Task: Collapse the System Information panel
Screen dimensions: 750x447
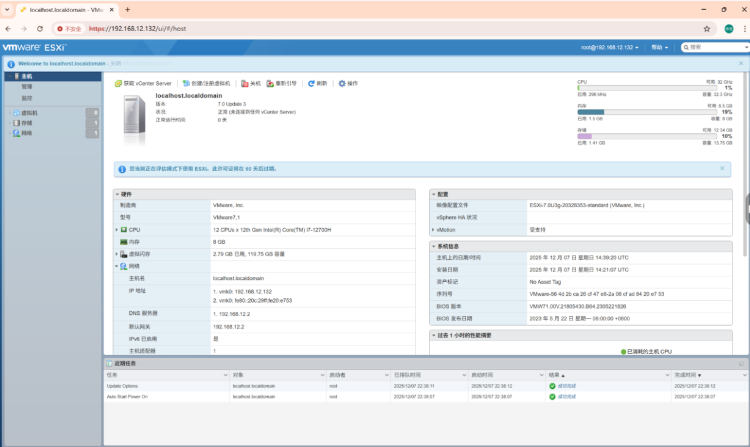Action: (434, 246)
